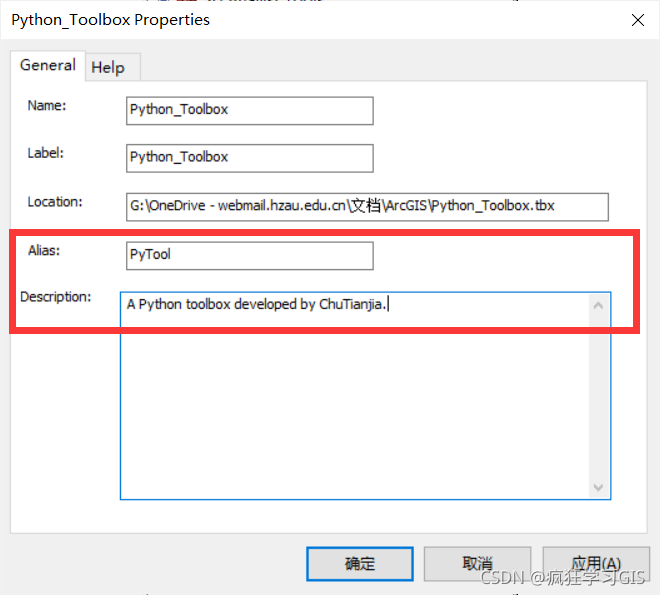Cancel with the 取消 button

click(477, 563)
